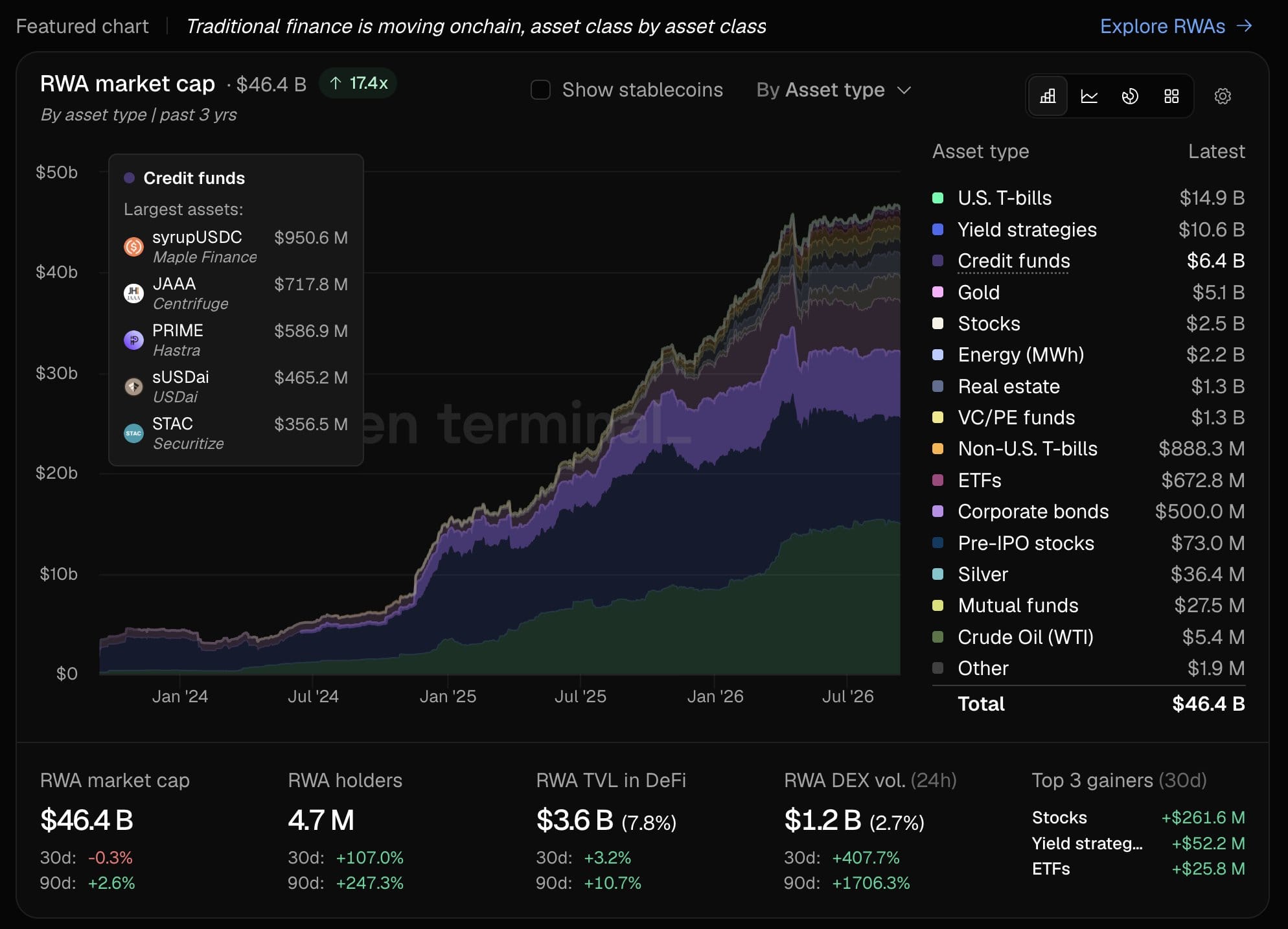
Task: Click the Latest column header
Action: 1216,152
